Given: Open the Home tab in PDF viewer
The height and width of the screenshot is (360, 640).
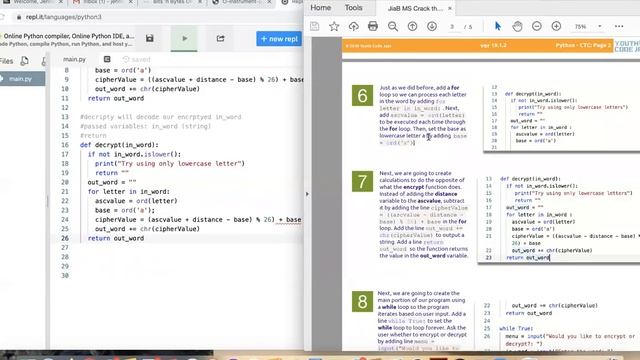Looking at the screenshot, I should tap(320, 8).
